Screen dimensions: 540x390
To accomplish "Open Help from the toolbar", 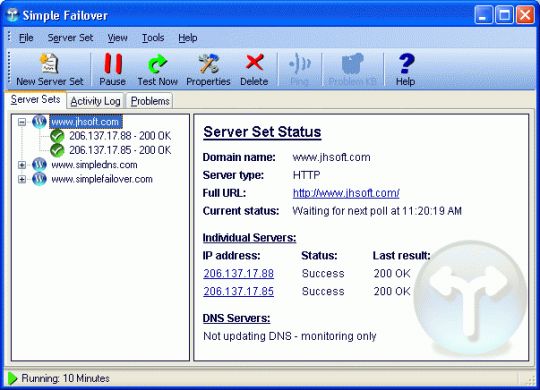I will point(406,70).
